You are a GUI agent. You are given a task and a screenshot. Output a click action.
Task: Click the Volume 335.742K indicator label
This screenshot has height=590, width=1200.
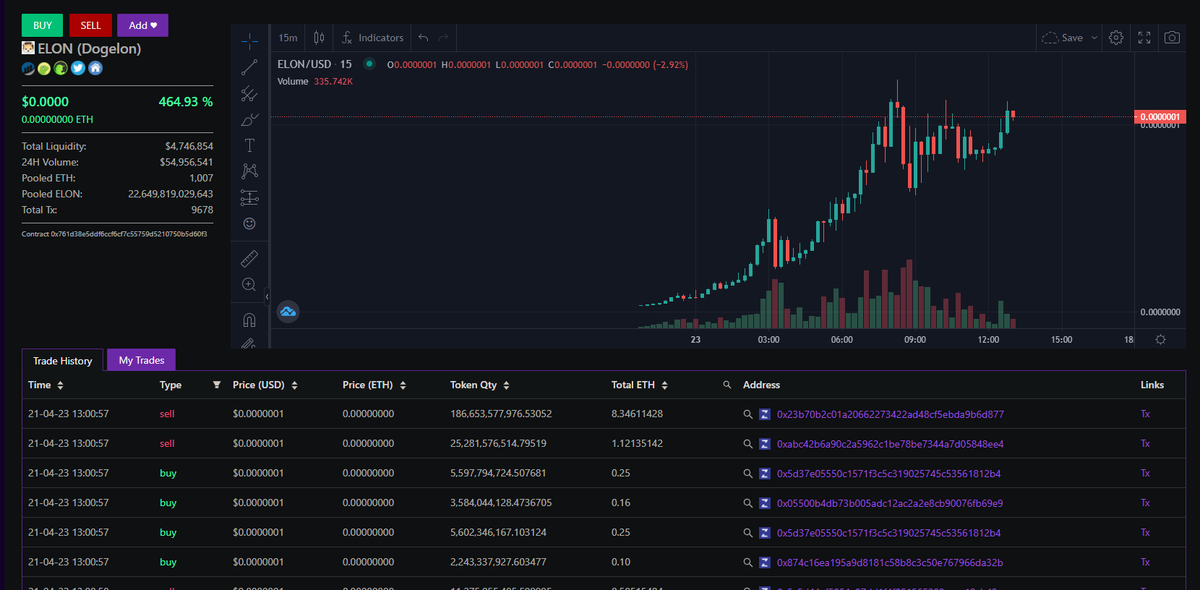point(315,81)
